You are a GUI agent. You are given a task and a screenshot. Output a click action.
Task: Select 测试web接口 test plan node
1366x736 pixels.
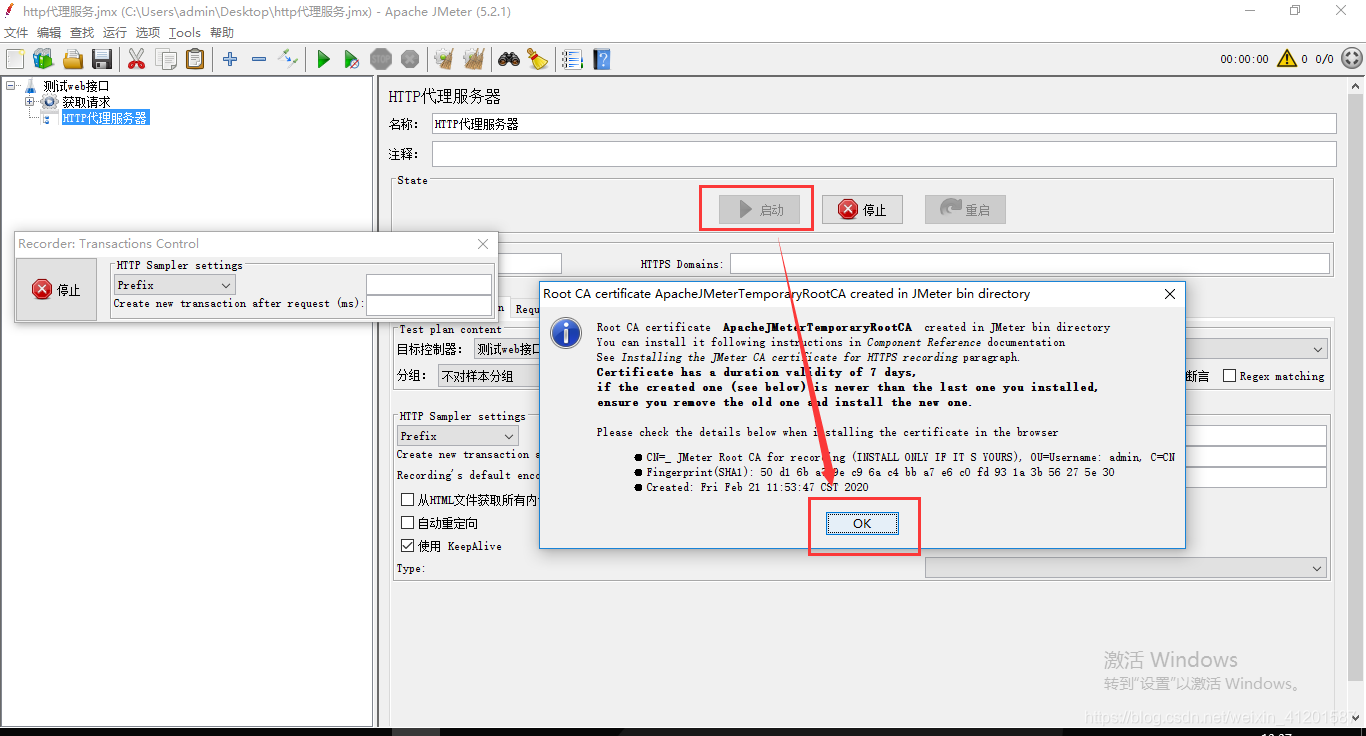pos(76,86)
